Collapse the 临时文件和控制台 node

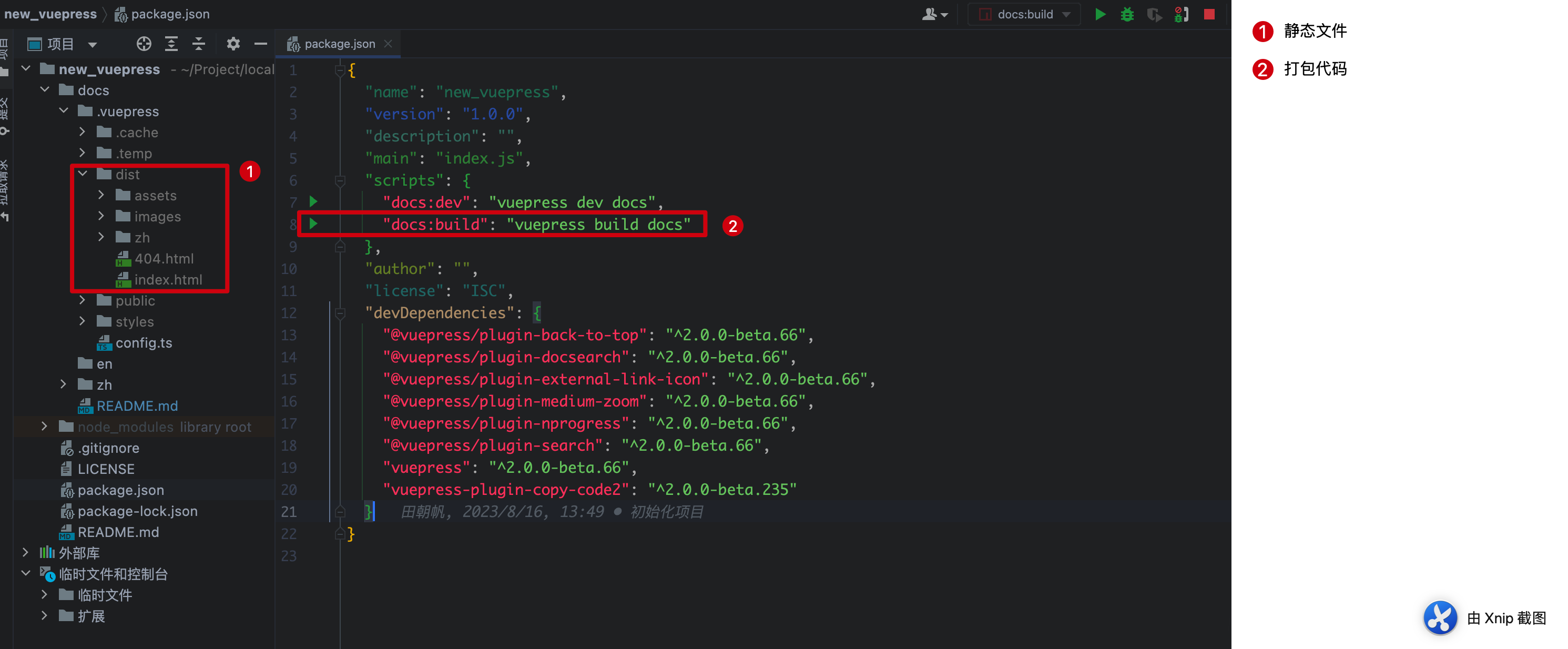[26, 573]
